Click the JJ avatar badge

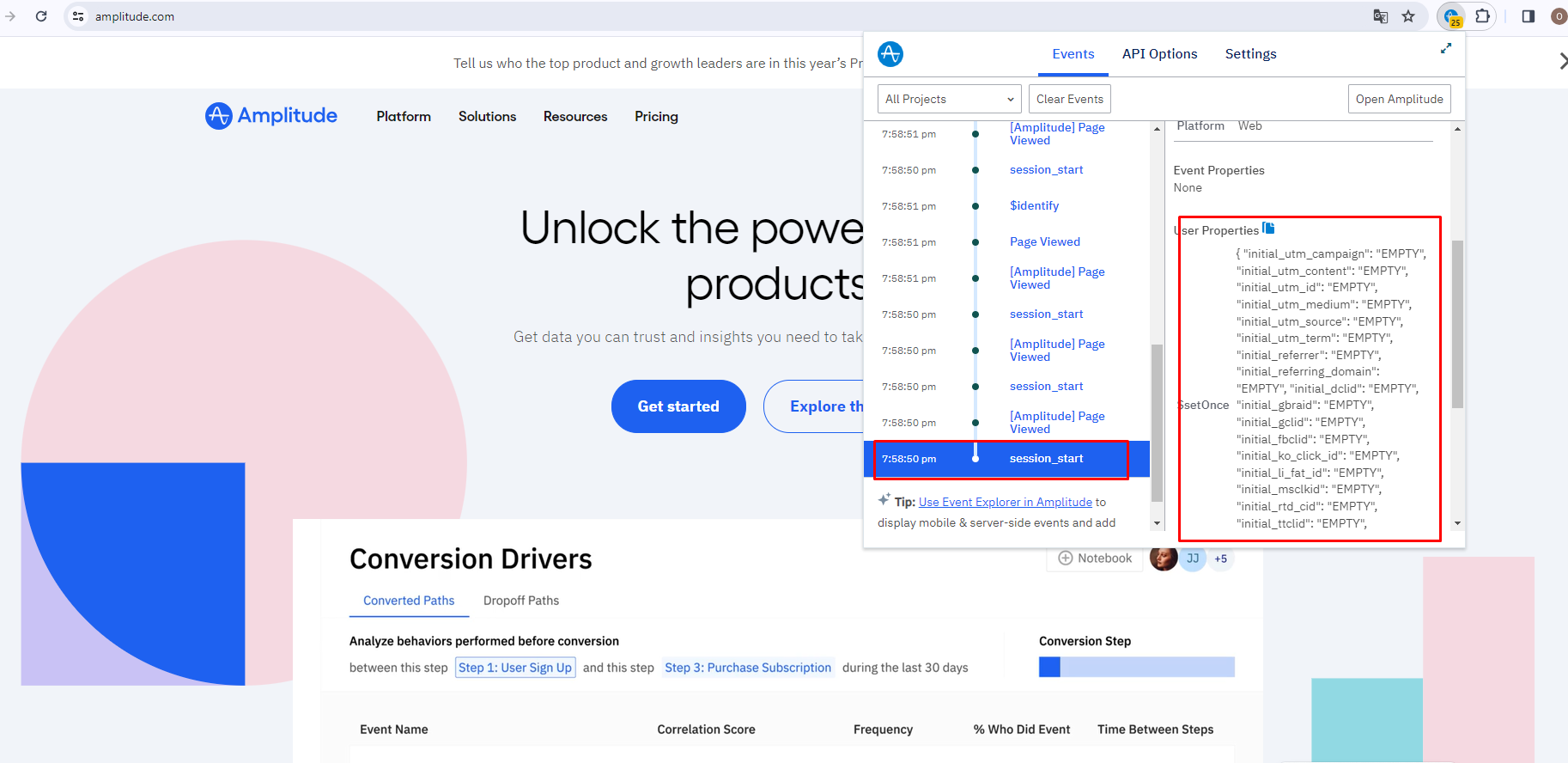point(1193,559)
